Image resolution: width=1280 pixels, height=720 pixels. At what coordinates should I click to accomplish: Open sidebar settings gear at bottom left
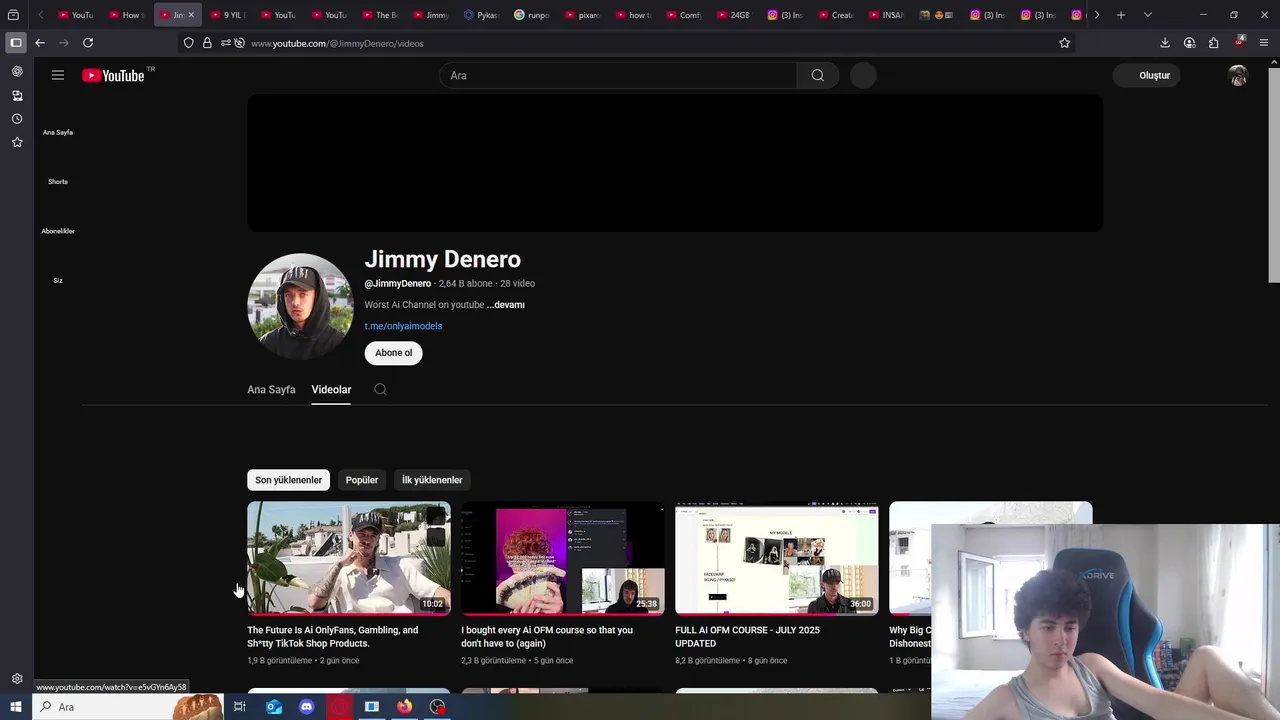17,679
